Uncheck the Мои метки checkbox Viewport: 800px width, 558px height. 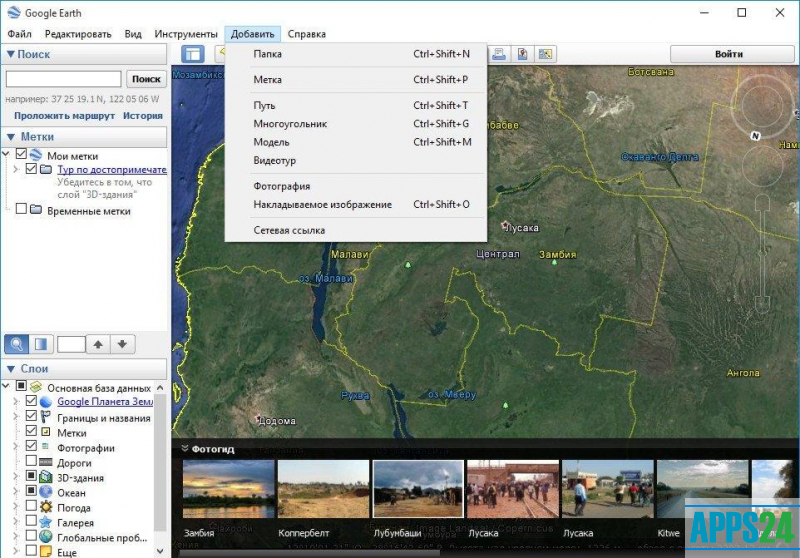21,154
